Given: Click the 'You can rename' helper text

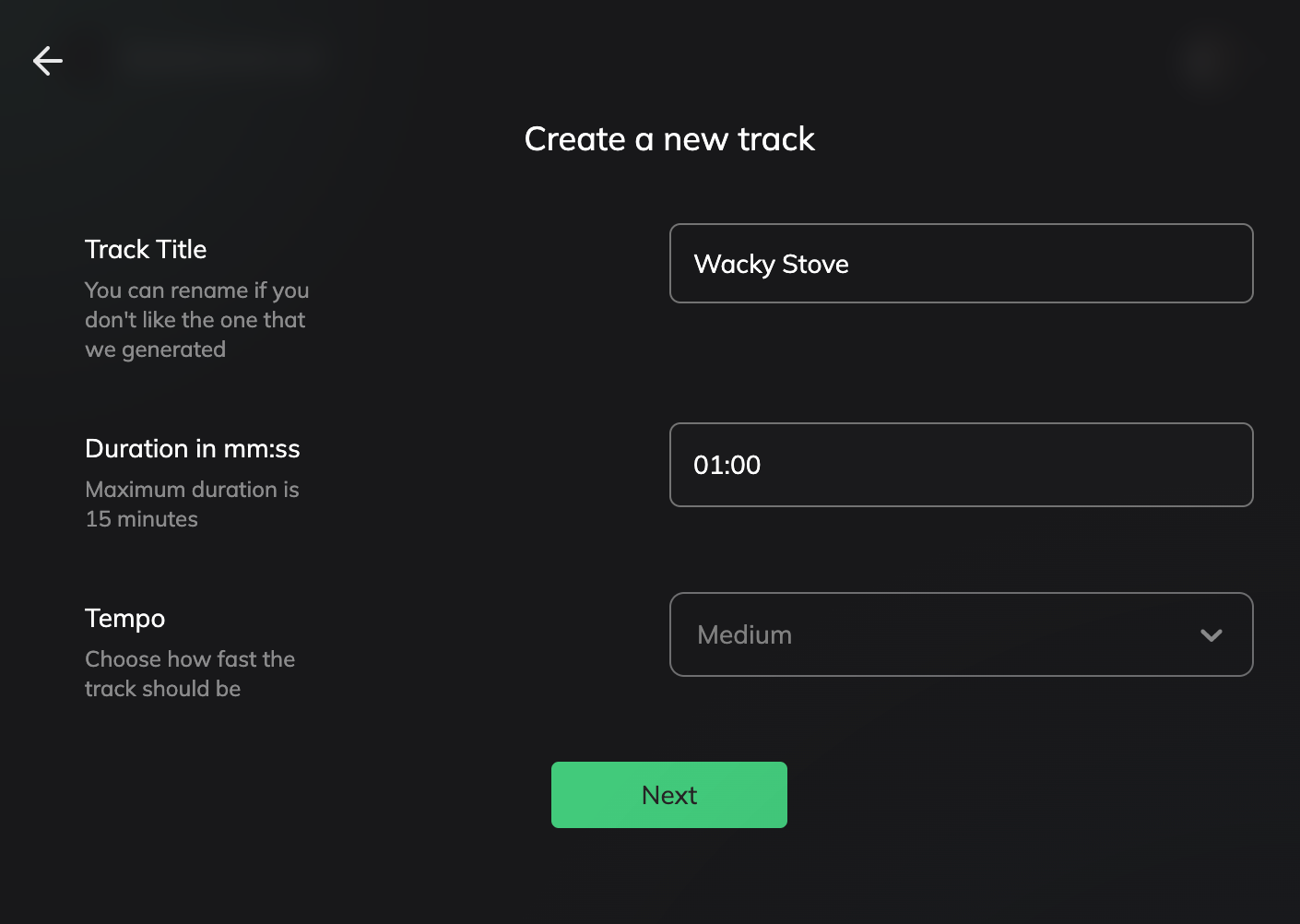Looking at the screenshot, I should [196, 319].
